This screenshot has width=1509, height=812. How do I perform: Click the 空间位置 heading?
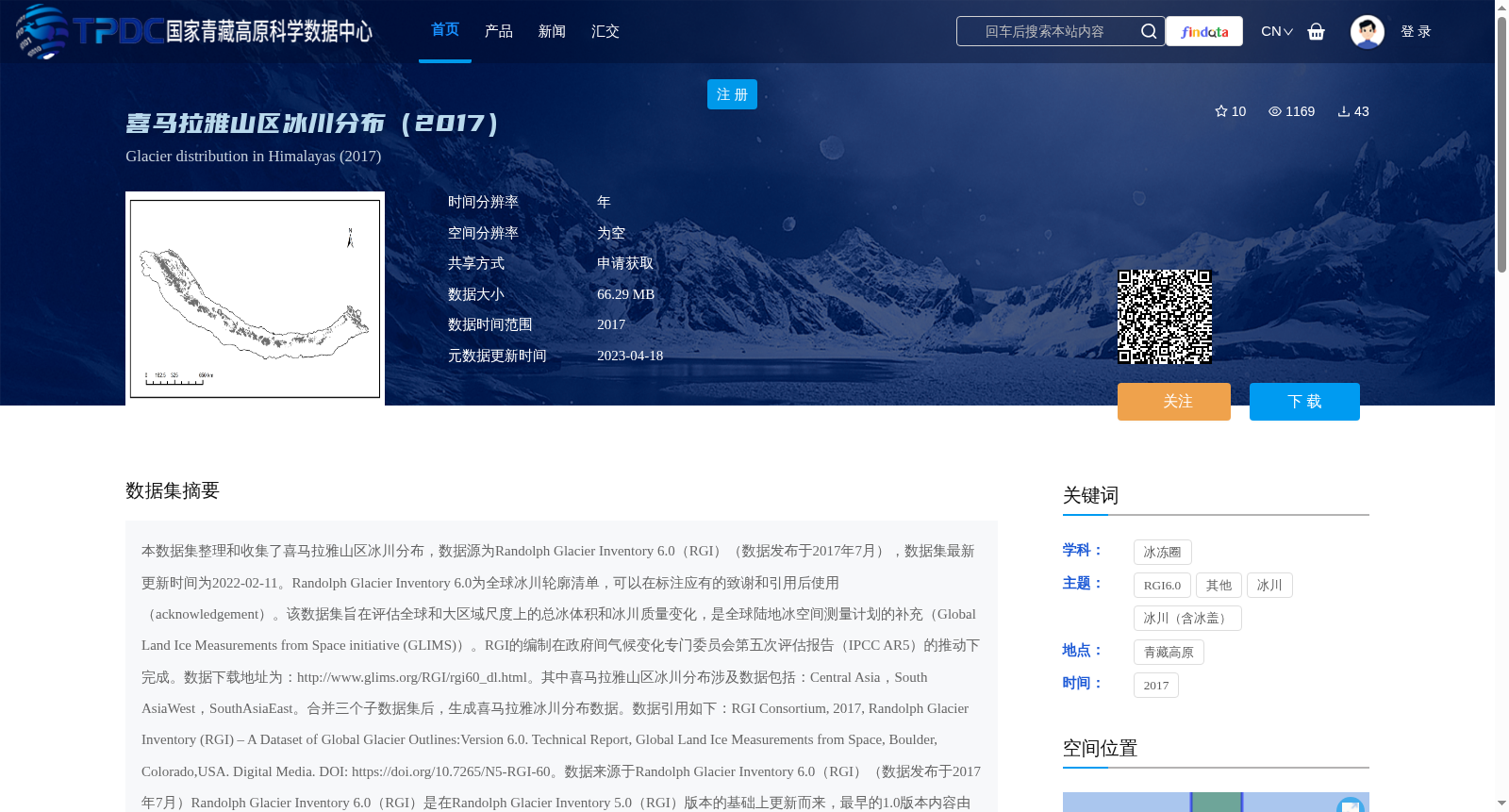(1100, 748)
